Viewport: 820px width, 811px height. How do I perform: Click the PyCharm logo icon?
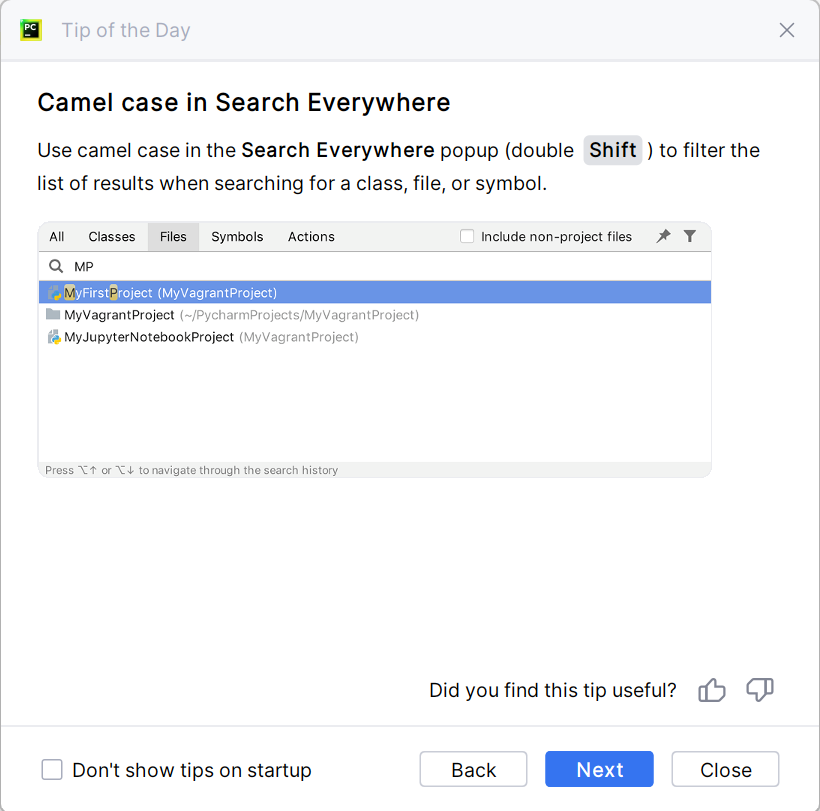coord(31,30)
